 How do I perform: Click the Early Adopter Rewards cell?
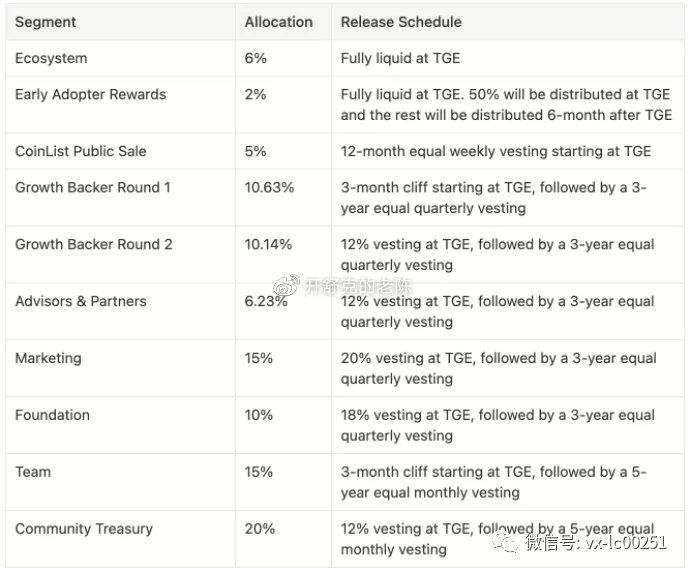coord(90,94)
